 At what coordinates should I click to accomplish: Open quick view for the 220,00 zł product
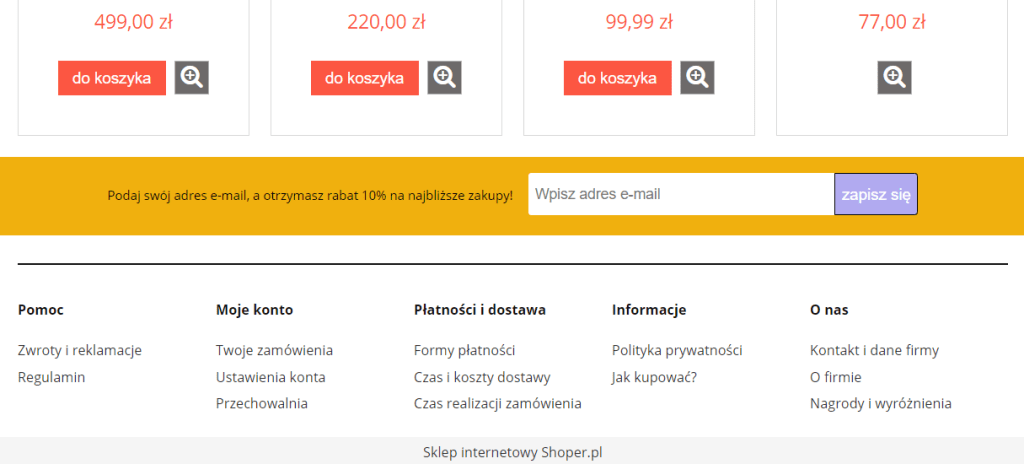(x=445, y=78)
